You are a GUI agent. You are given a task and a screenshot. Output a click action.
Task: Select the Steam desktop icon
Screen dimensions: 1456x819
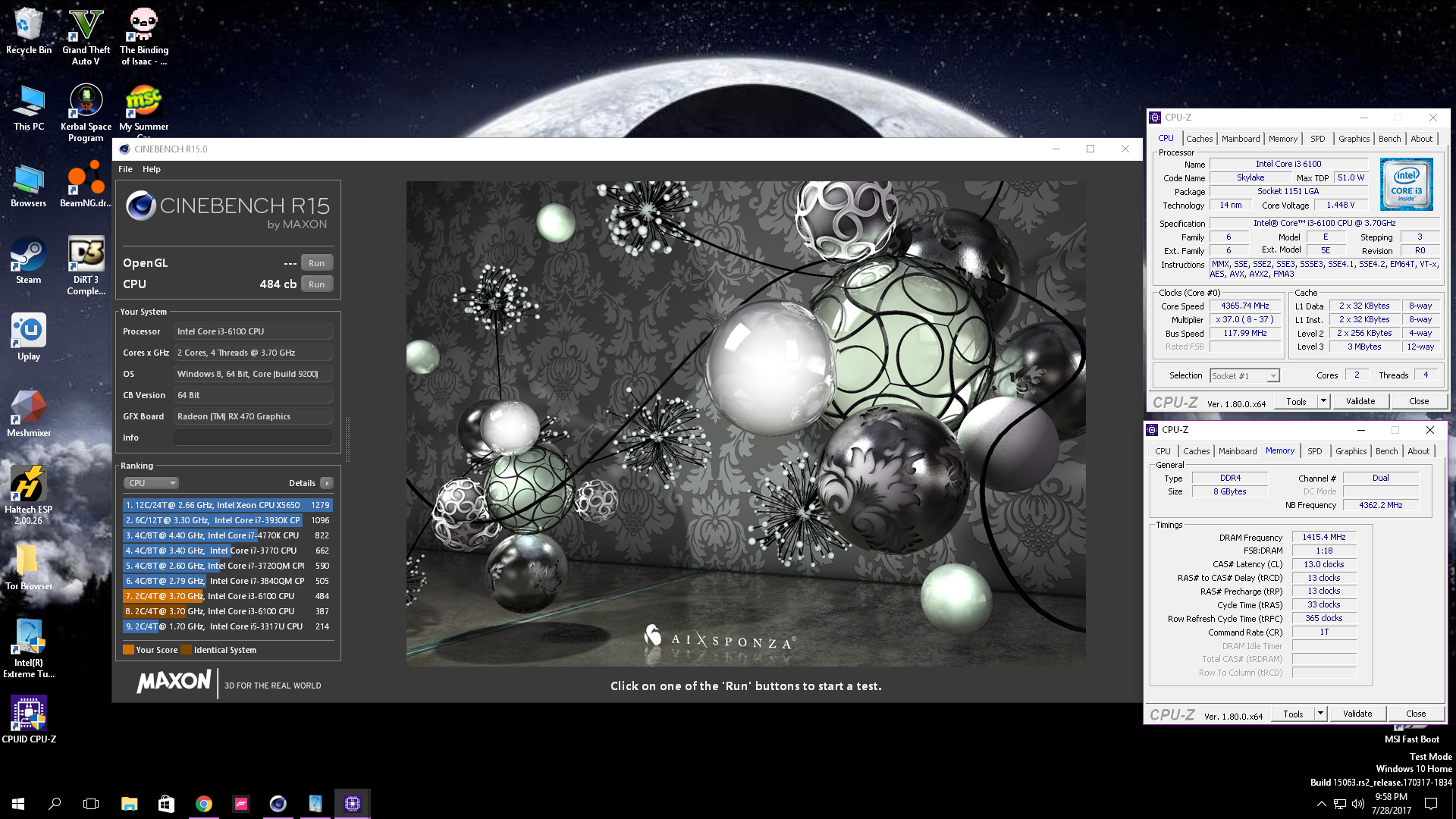click(x=29, y=261)
